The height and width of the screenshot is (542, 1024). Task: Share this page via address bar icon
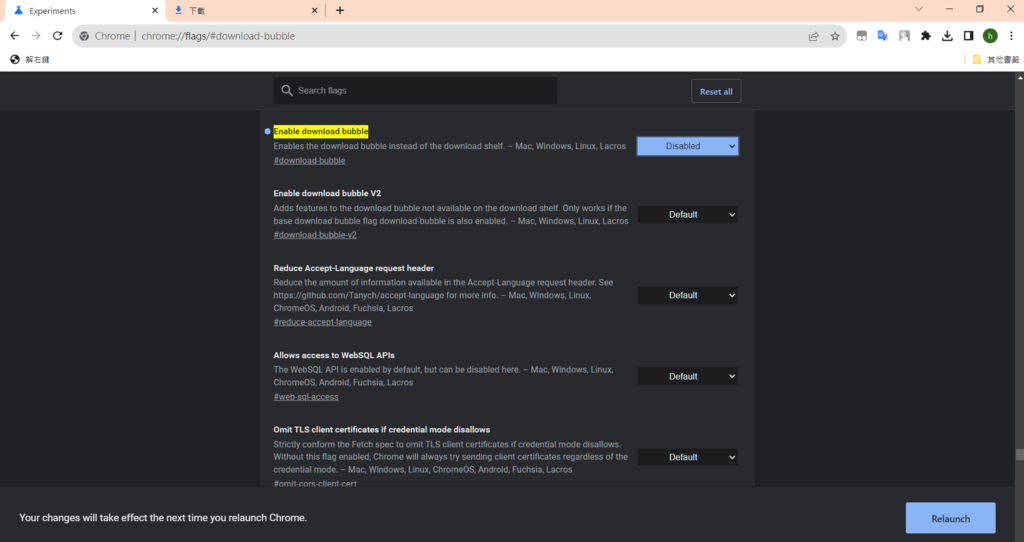click(x=814, y=37)
